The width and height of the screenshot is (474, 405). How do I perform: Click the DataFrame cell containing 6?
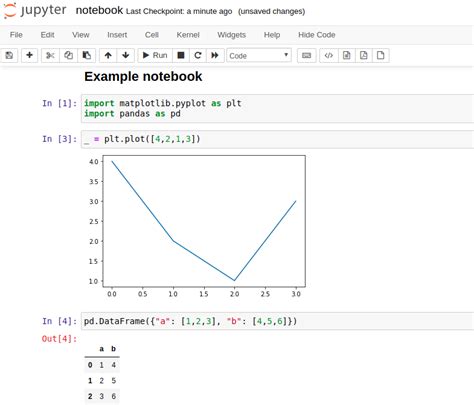coord(114,396)
